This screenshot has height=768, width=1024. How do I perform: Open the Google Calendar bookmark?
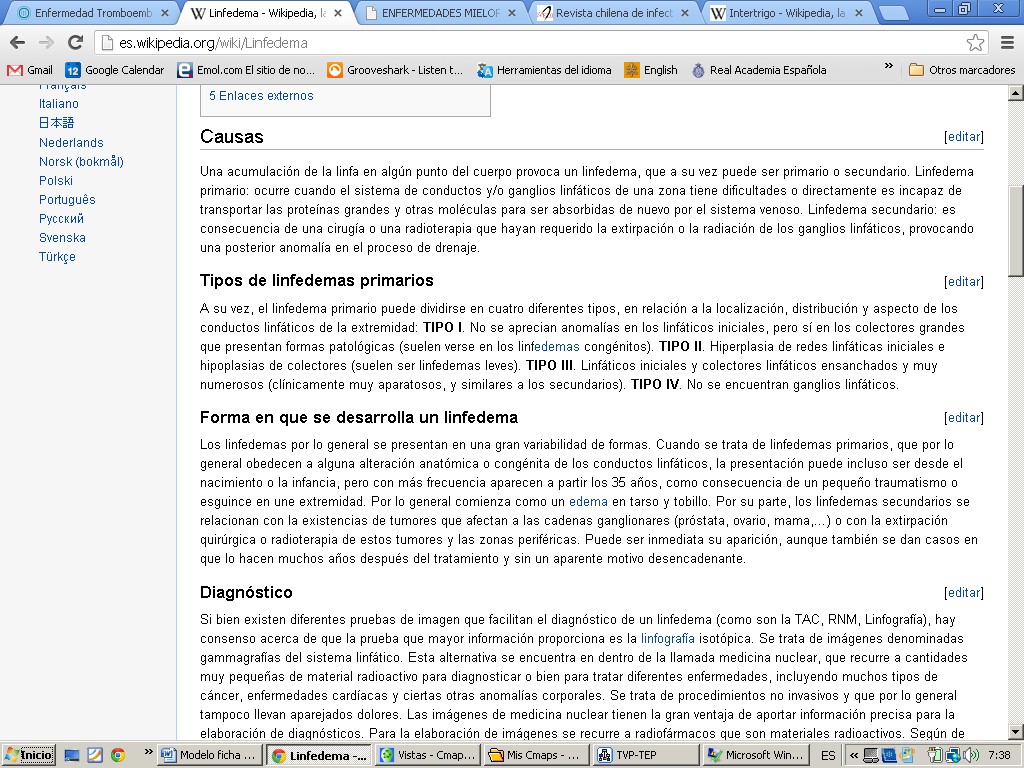point(114,70)
